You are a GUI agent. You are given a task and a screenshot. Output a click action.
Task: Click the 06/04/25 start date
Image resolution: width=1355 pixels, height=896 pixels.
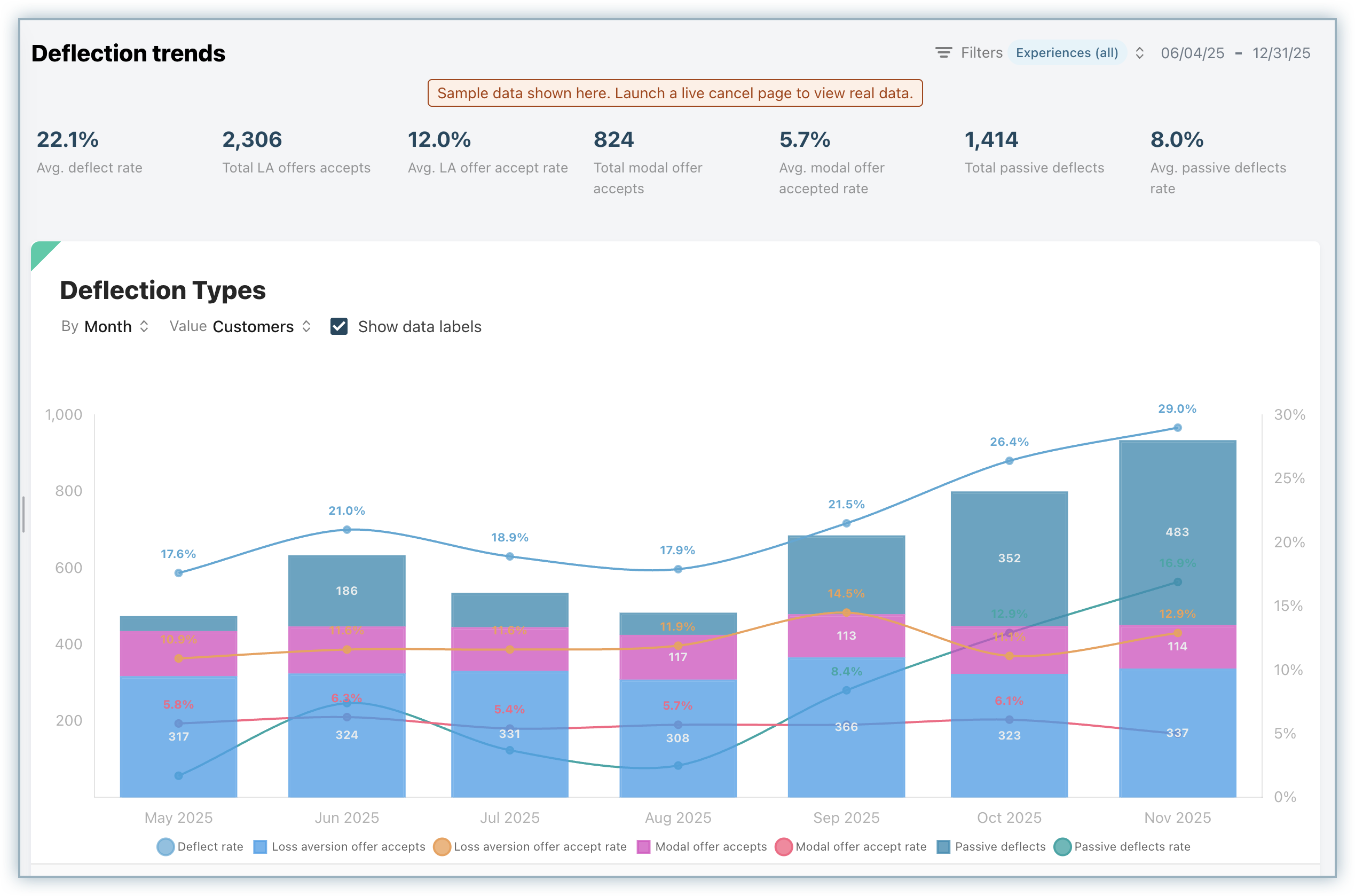[1192, 53]
